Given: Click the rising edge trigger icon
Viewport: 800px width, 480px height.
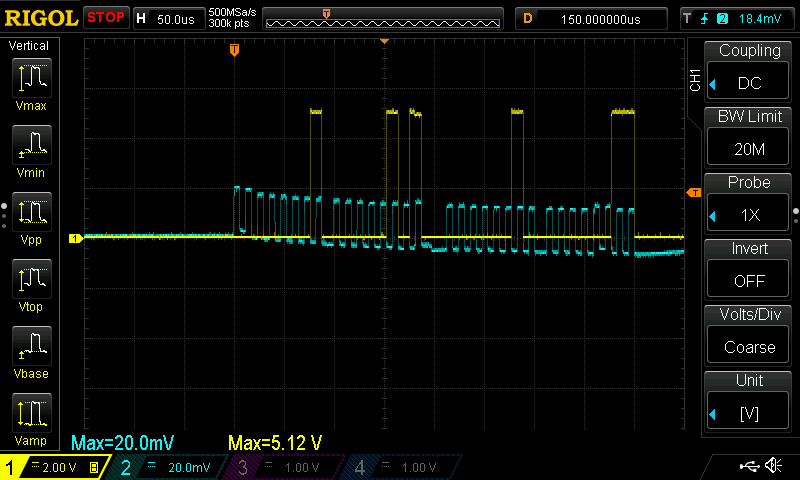Looking at the screenshot, I should coord(705,19).
